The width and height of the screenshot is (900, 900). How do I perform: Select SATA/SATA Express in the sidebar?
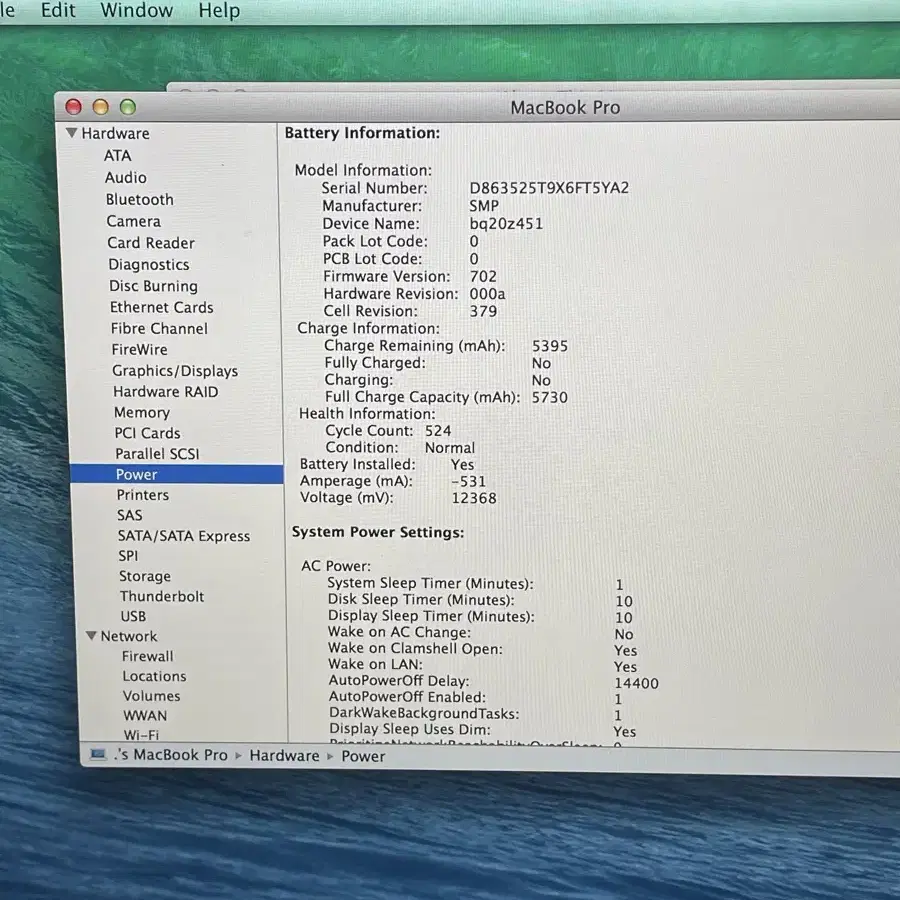[184, 536]
